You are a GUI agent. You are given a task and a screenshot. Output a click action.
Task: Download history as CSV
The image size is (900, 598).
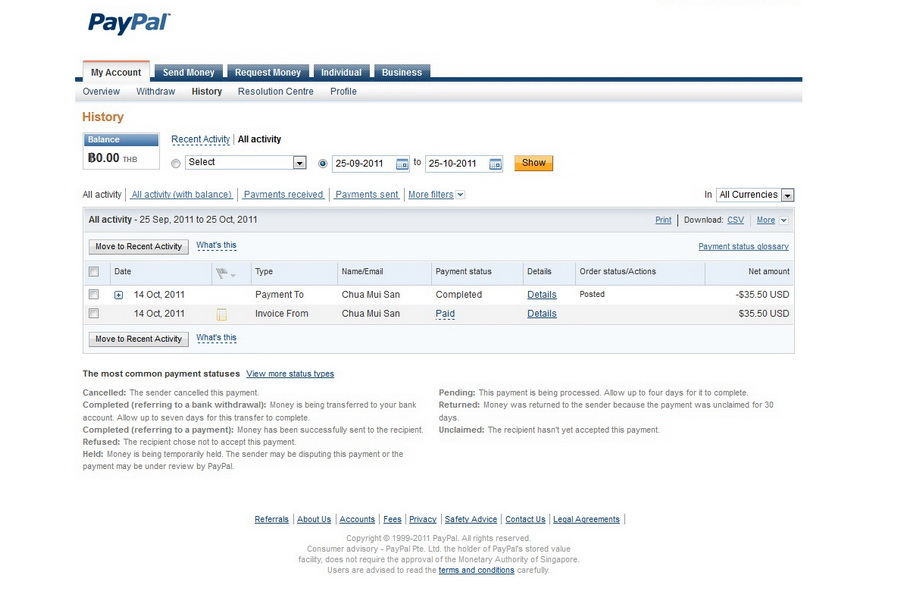735,220
